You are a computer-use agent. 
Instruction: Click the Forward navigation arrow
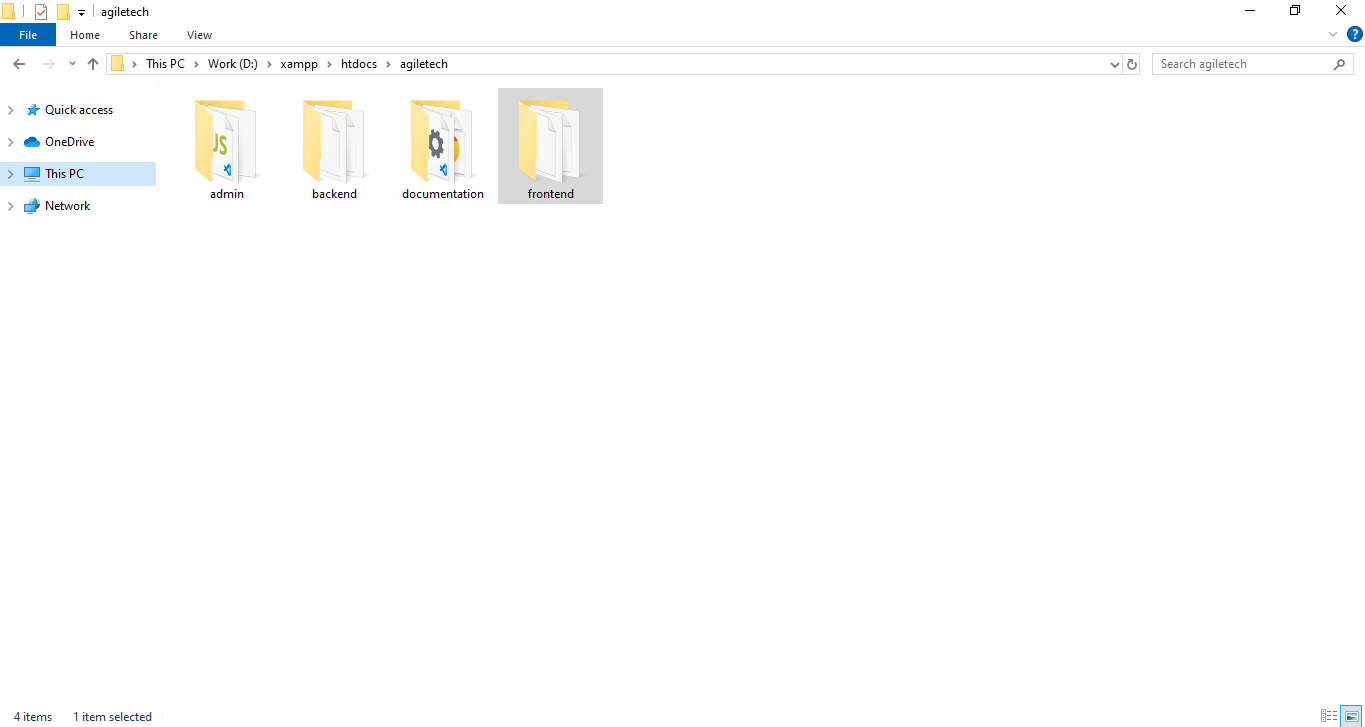pyautogui.click(x=48, y=64)
